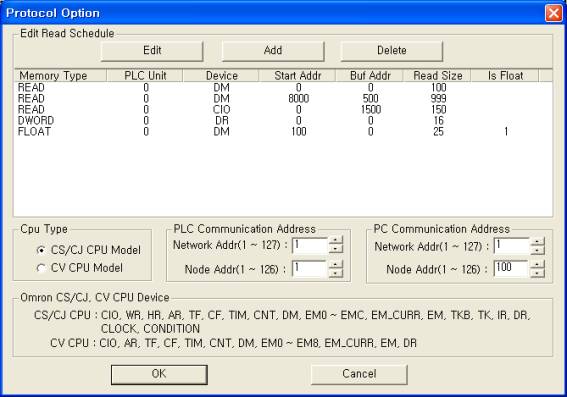Viewport: 567px width, 397px height.
Task: Select the READ row with CIO device
Action: click(283, 110)
